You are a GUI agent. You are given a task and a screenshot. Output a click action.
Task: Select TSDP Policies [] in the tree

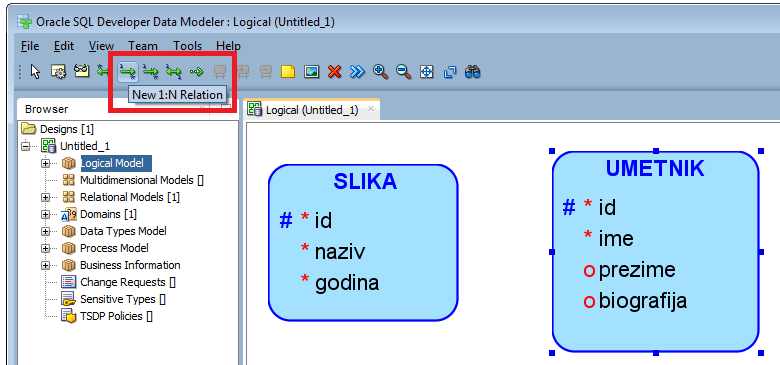click(116, 316)
